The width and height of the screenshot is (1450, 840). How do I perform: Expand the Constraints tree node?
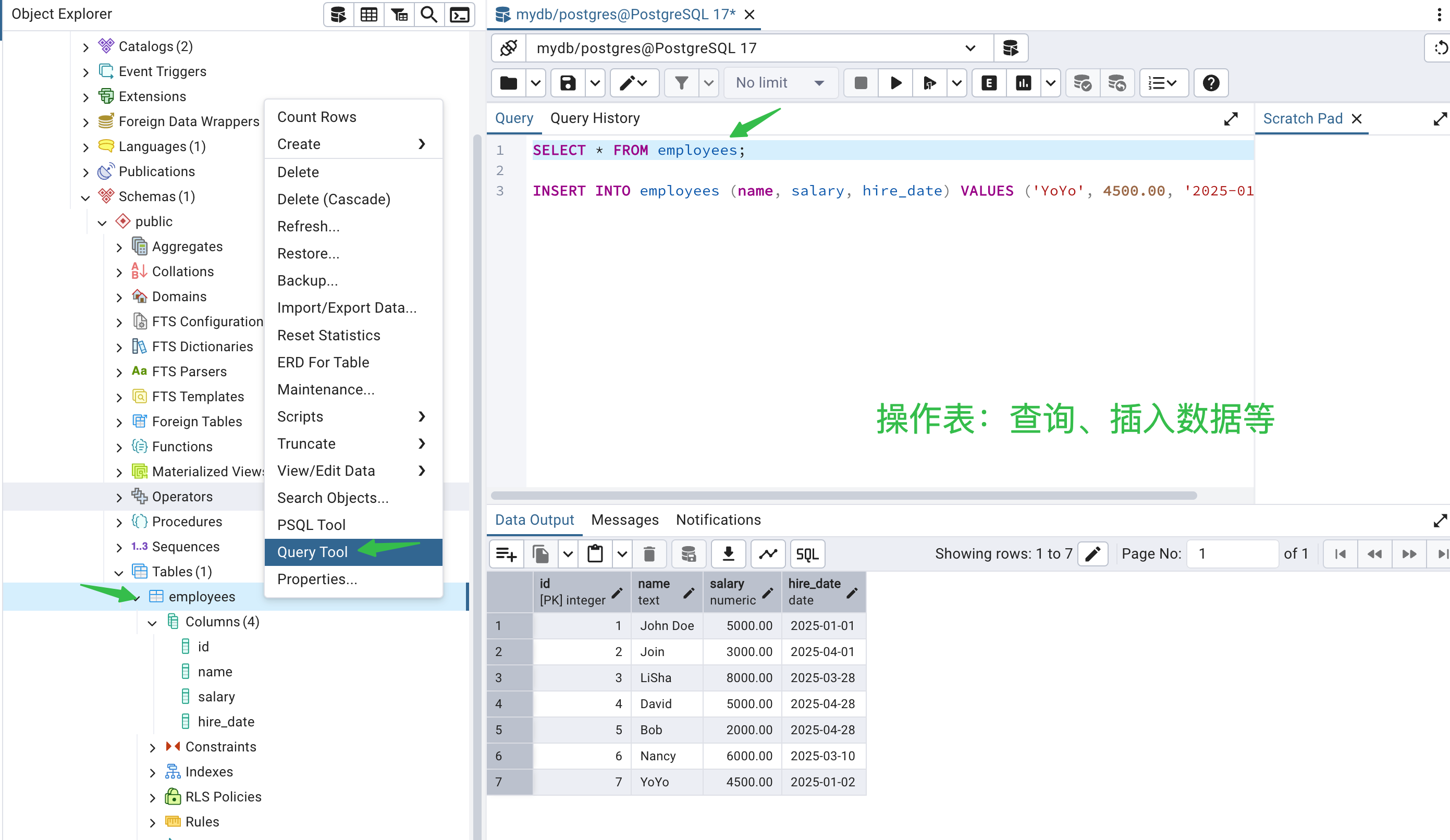(153, 747)
